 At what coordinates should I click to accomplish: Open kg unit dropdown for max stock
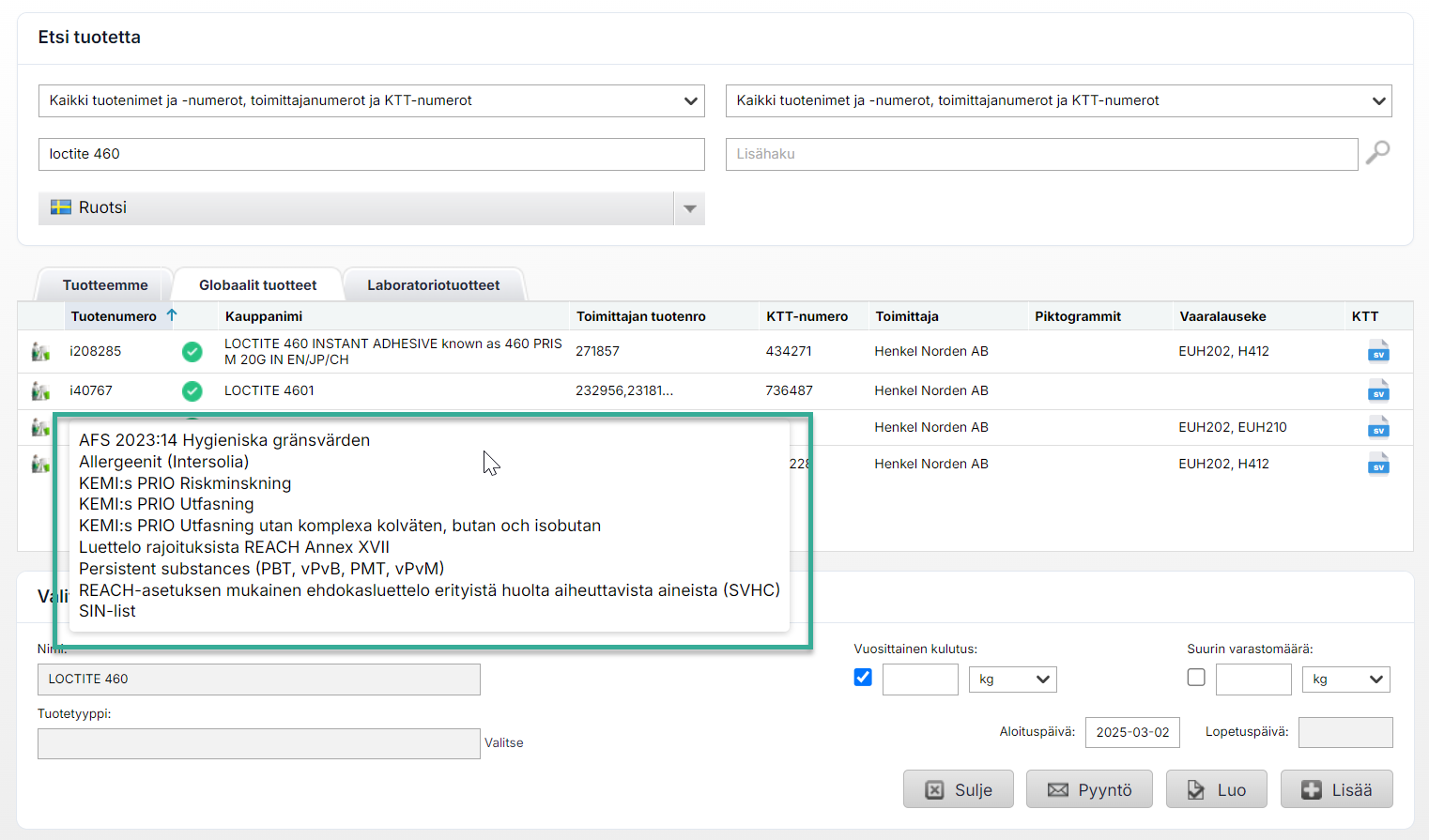tap(1345, 680)
